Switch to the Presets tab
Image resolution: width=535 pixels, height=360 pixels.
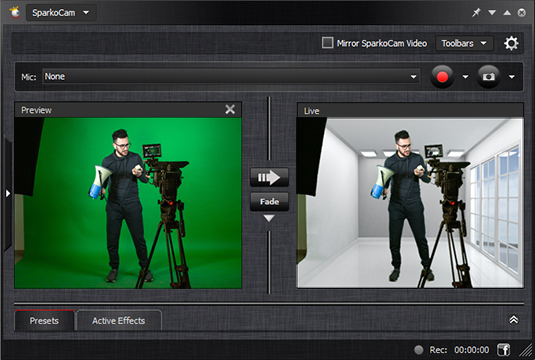(44, 320)
